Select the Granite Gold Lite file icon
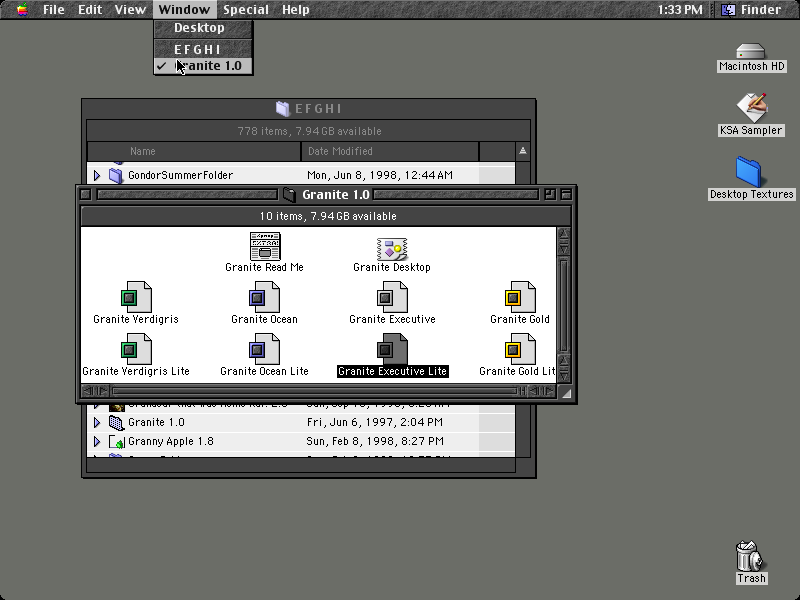800x600 pixels. coord(520,349)
